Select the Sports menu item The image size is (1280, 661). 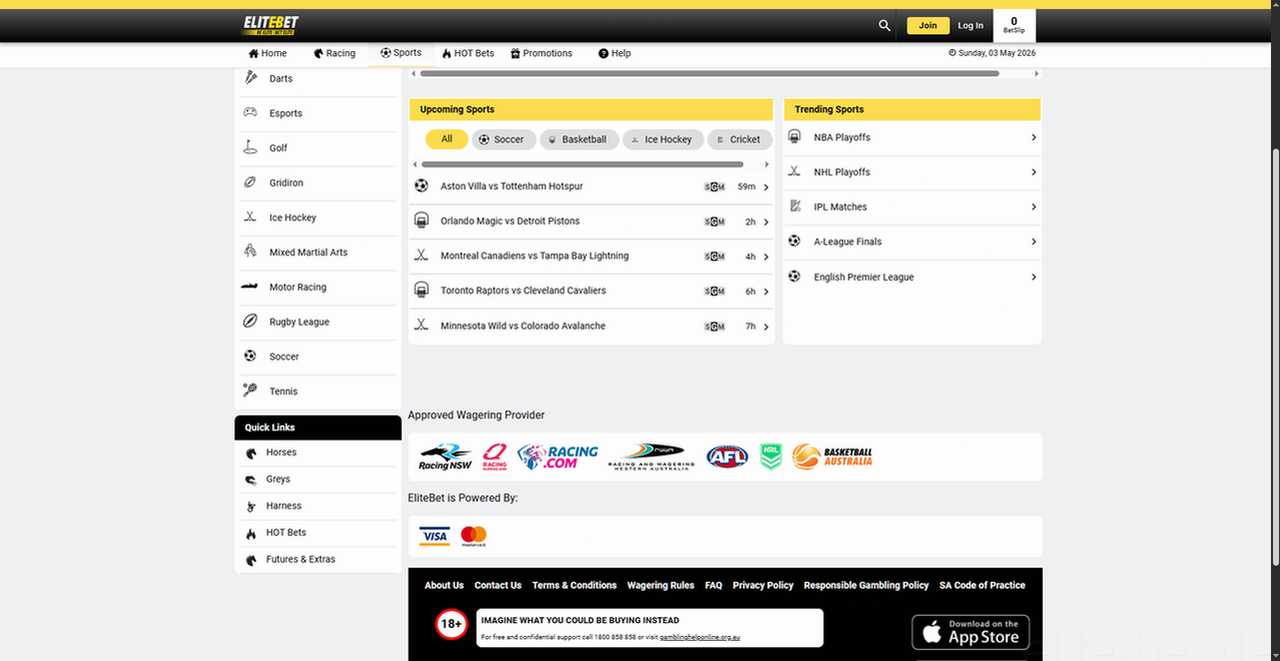pos(401,53)
